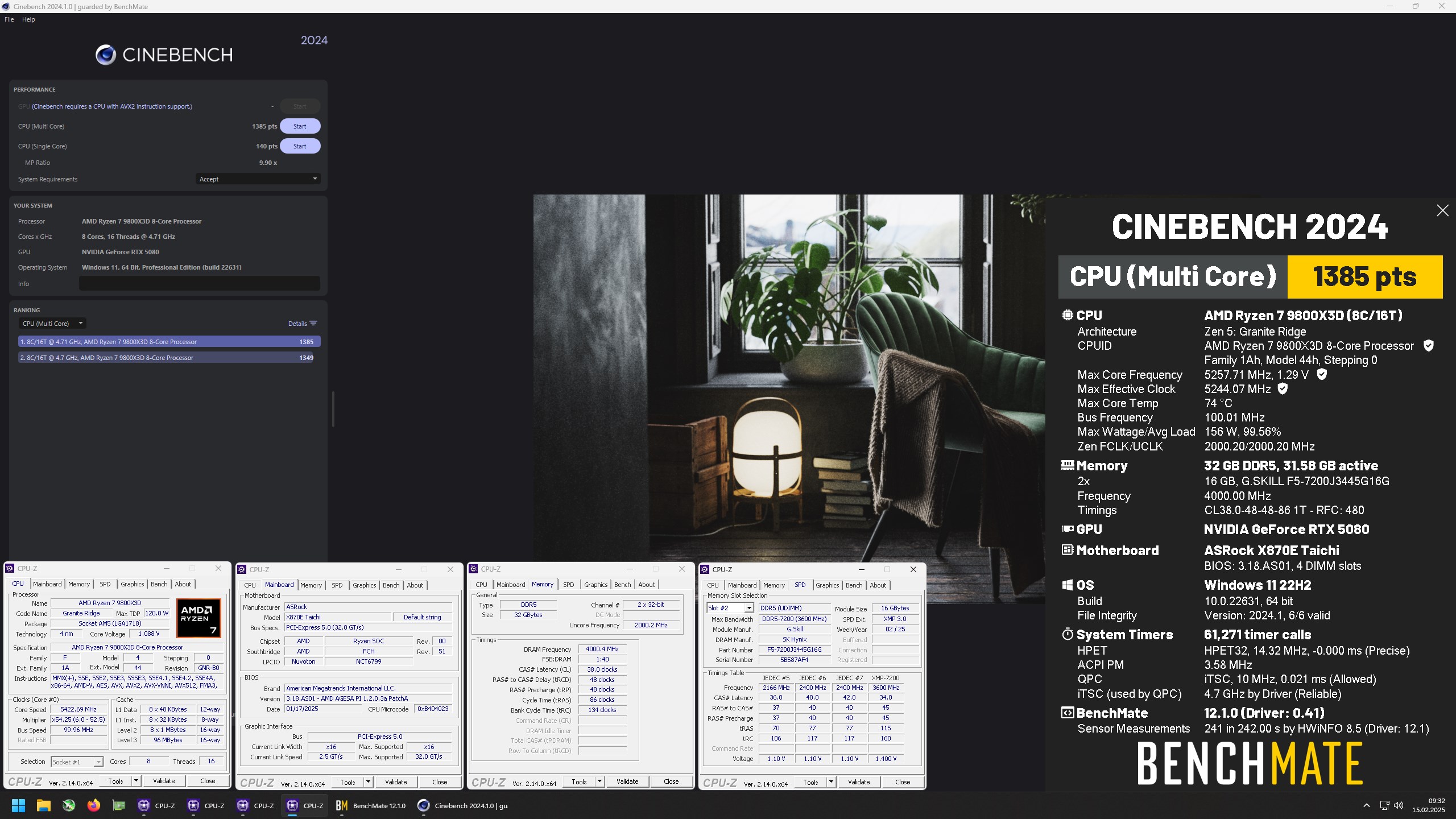Open the Windows Start menu
The height and width of the screenshot is (819, 1456).
click(18, 805)
